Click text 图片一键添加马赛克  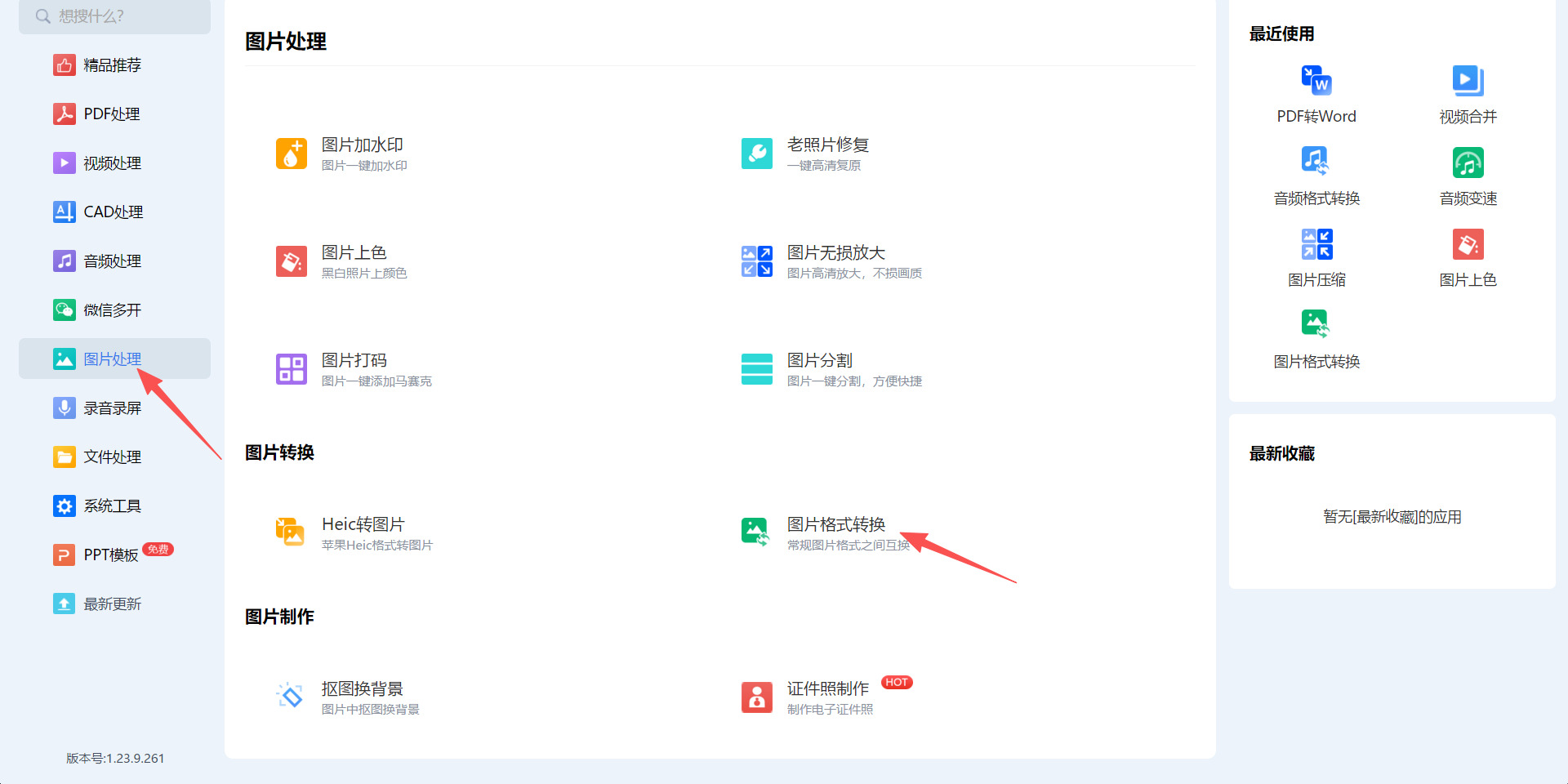[376, 381]
